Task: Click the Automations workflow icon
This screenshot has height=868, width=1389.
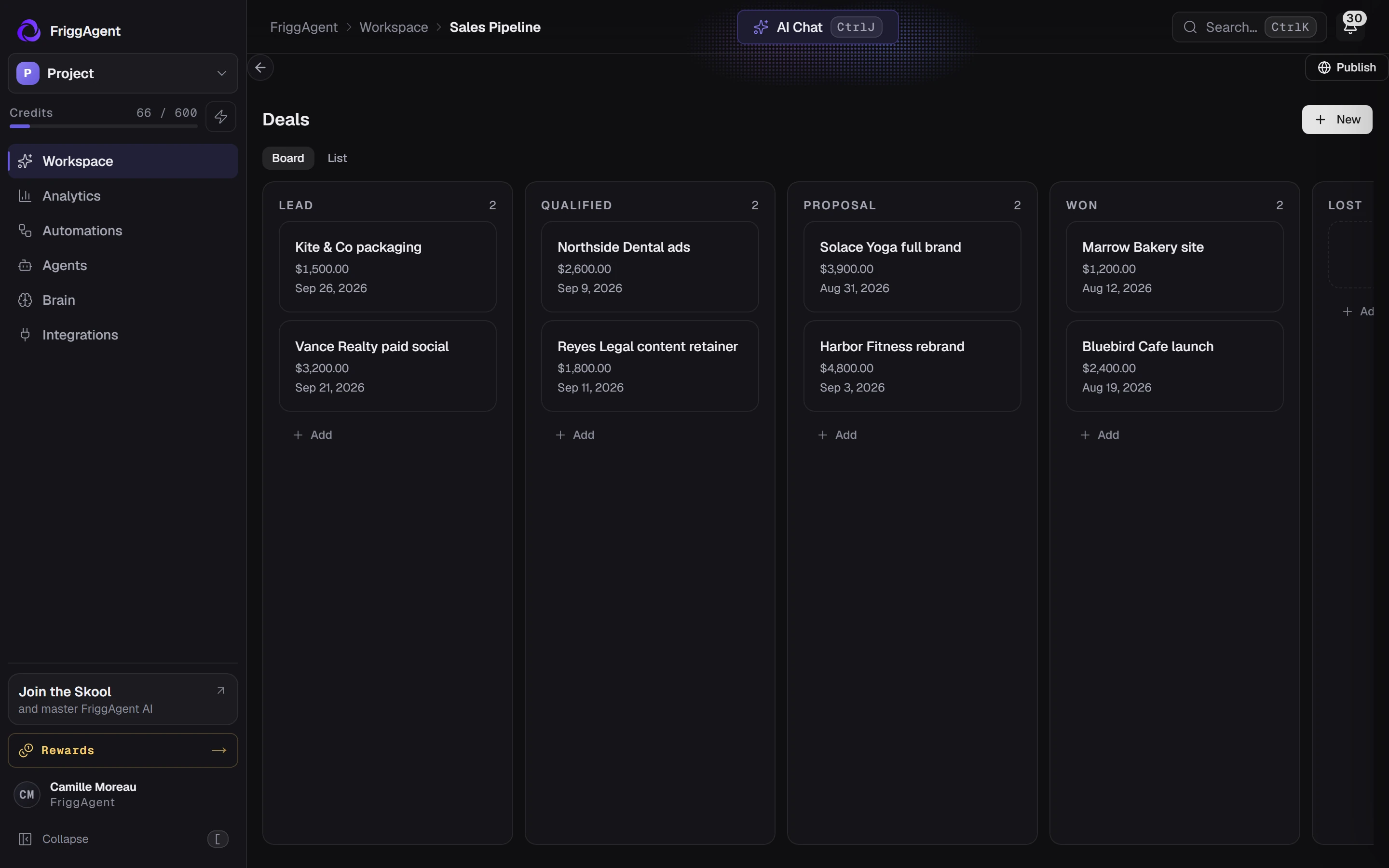Action: (25, 231)
